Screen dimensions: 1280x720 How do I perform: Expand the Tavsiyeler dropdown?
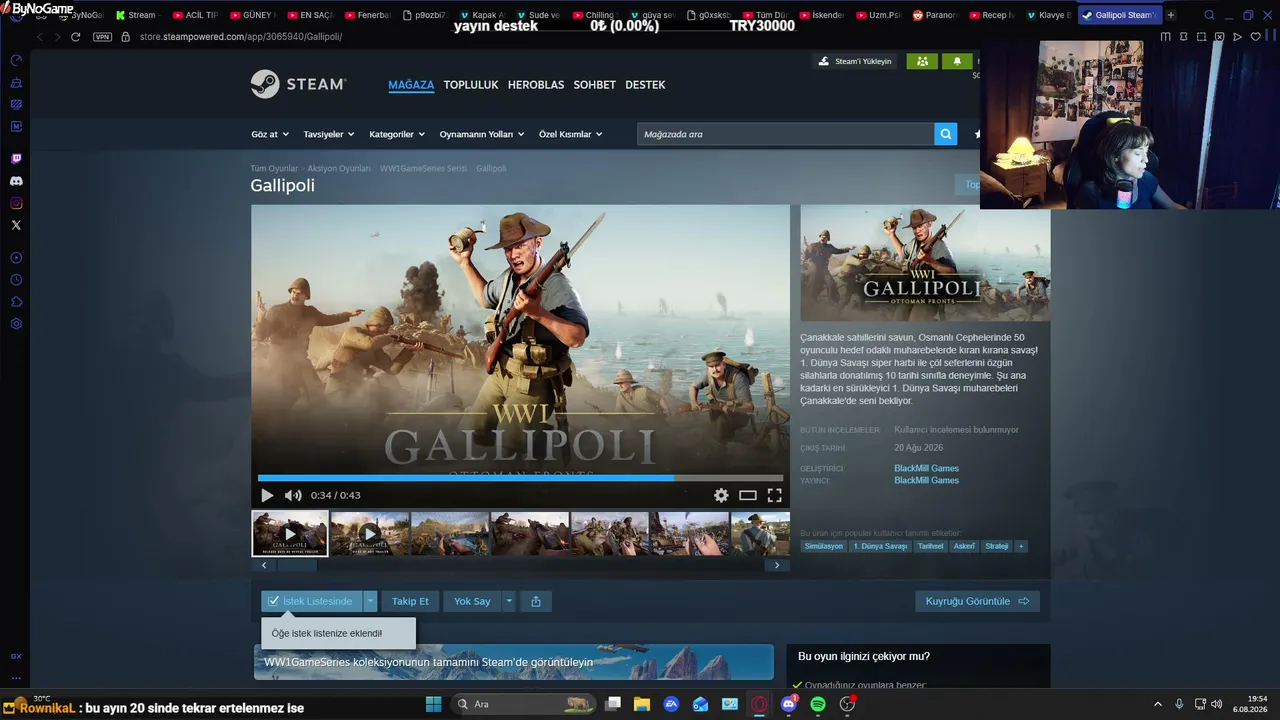(328, 134)
